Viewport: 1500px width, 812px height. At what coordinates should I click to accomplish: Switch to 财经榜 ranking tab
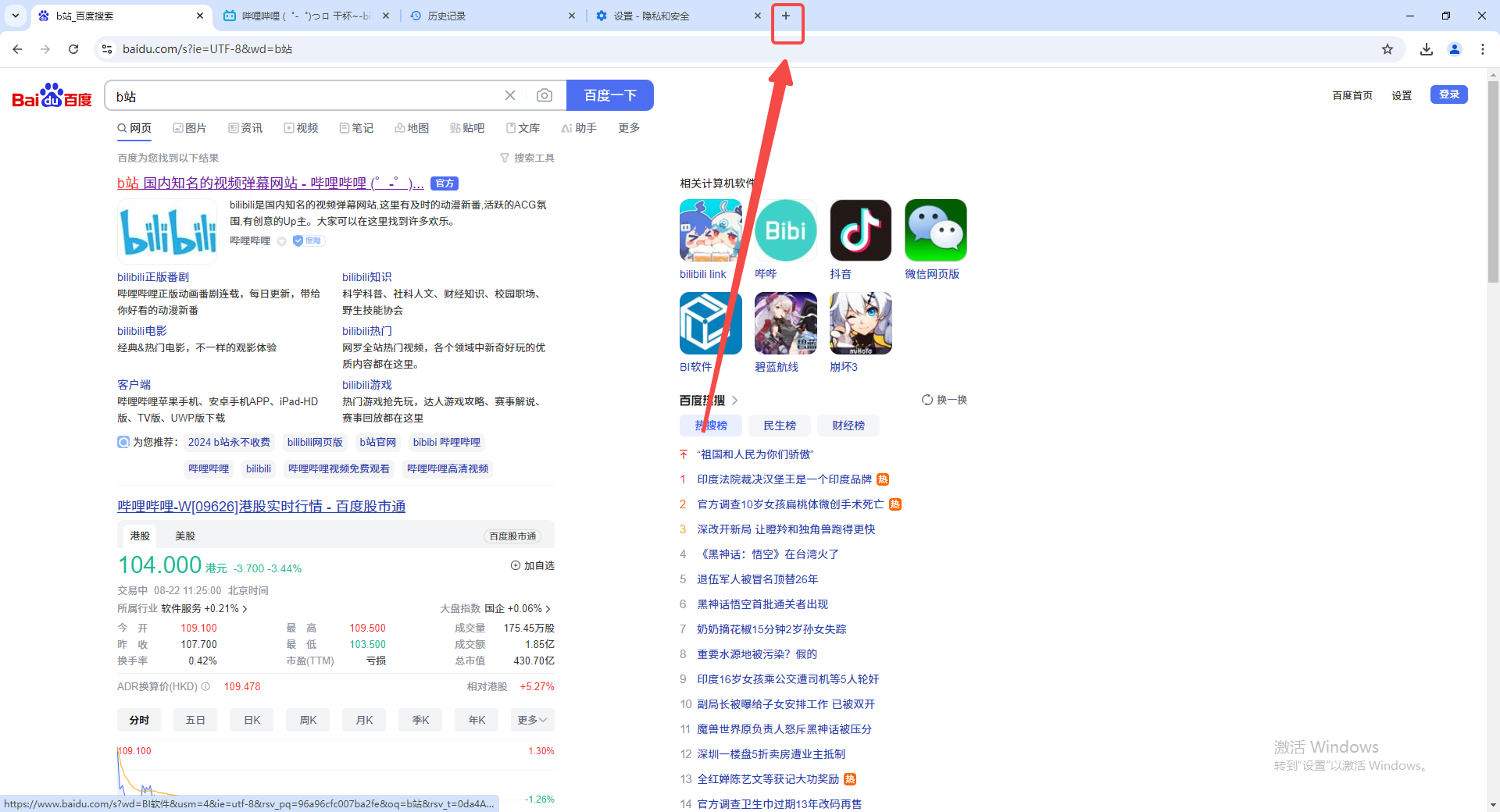coord(848,426)
